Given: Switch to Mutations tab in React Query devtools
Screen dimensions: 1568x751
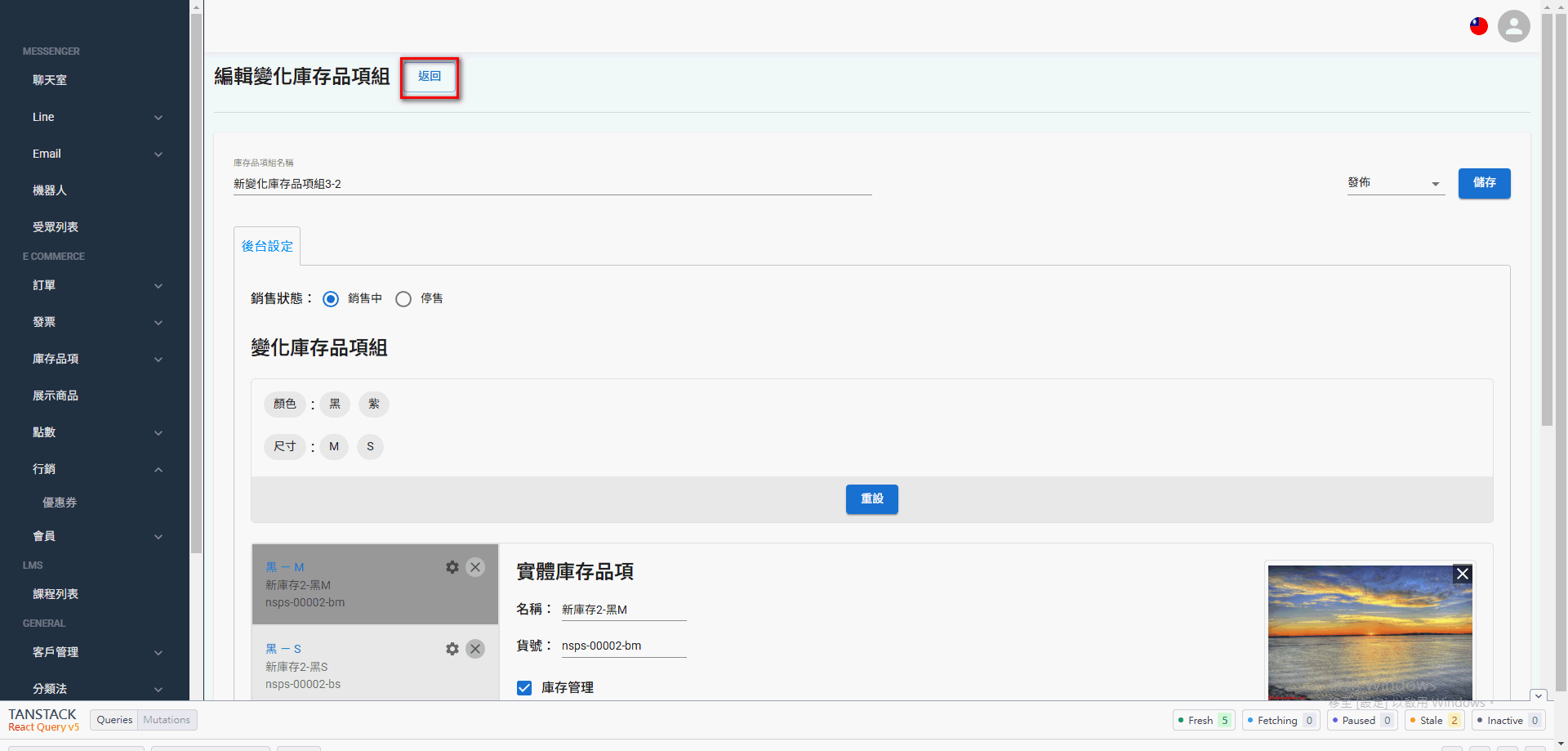Looking at the screenshot, I should tap(167, 720).
